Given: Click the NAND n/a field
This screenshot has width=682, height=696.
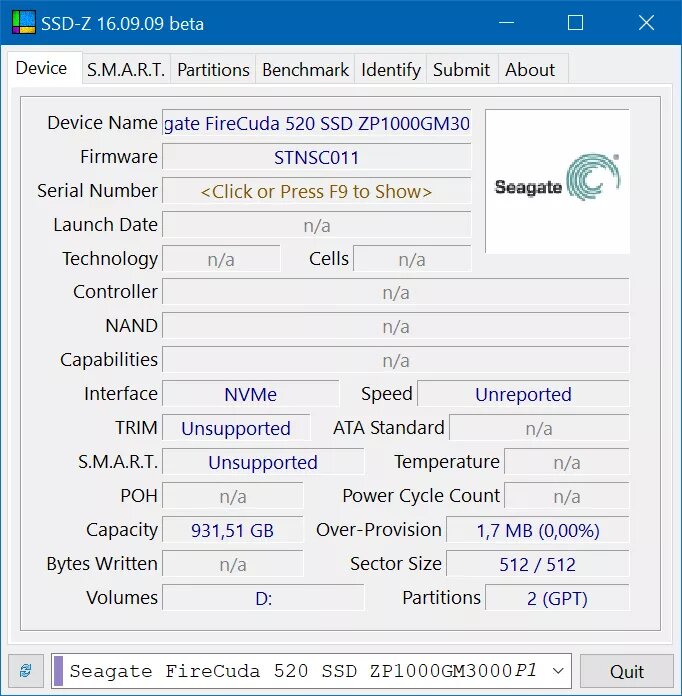Looking at the screenshot, I should click(396, 326).
